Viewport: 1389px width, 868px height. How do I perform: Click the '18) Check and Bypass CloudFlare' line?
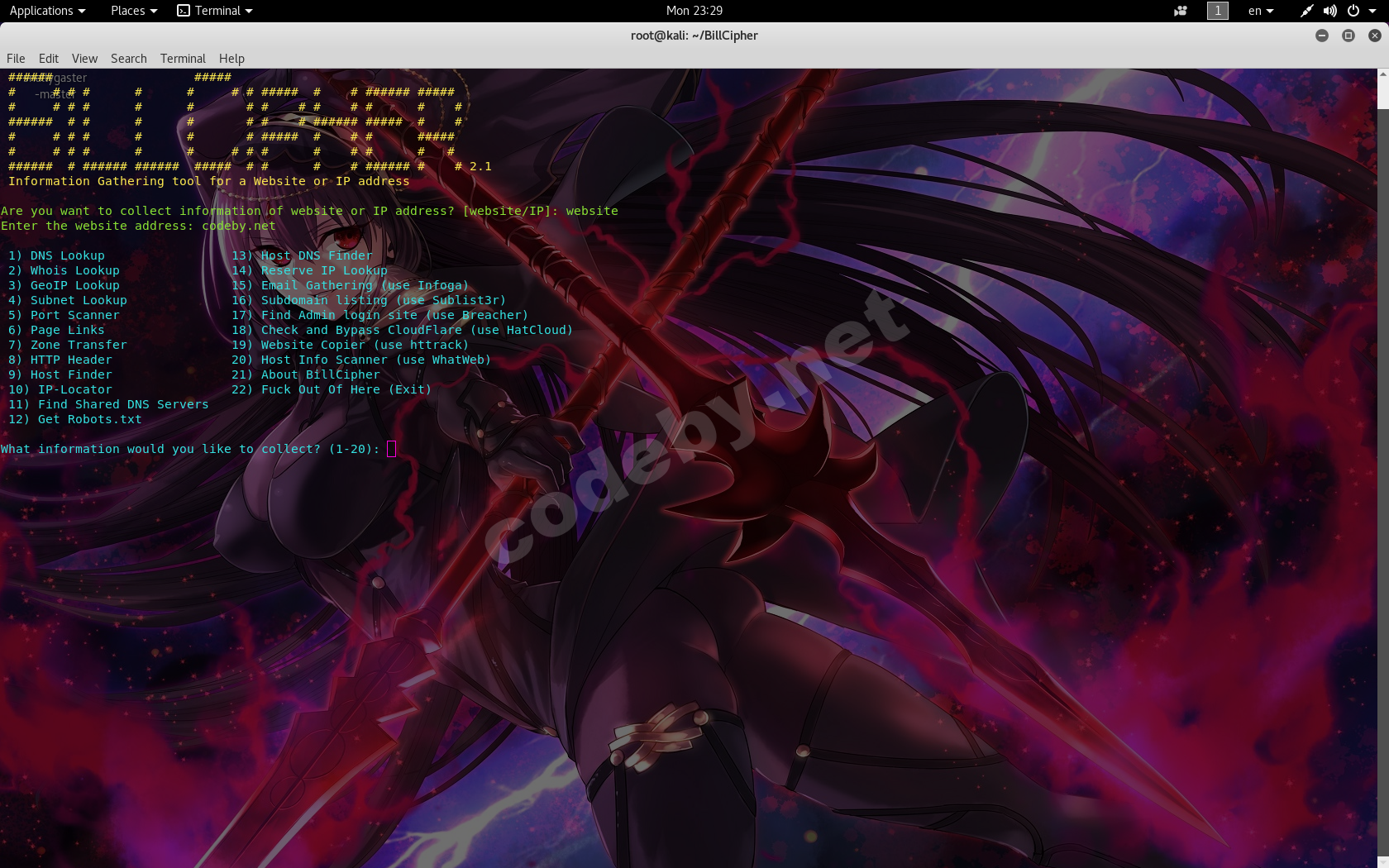403,330
